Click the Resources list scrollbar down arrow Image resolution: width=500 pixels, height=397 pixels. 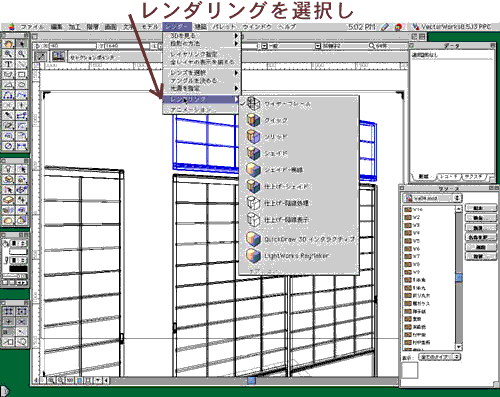459,347
